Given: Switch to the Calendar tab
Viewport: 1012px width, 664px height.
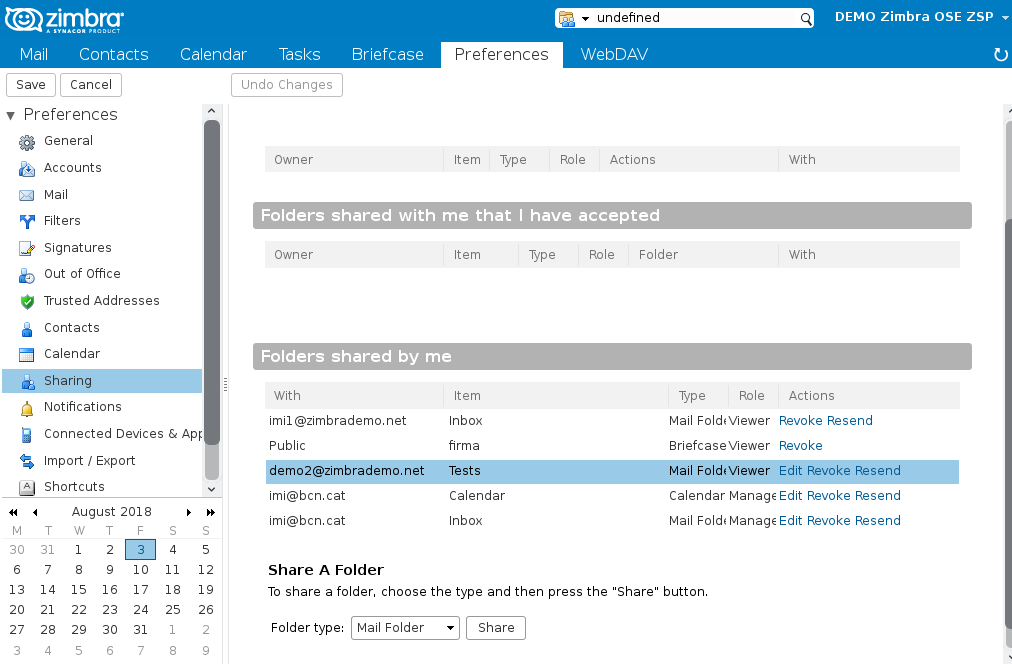Looking at the screenshot, I should (x=213, y=55).
